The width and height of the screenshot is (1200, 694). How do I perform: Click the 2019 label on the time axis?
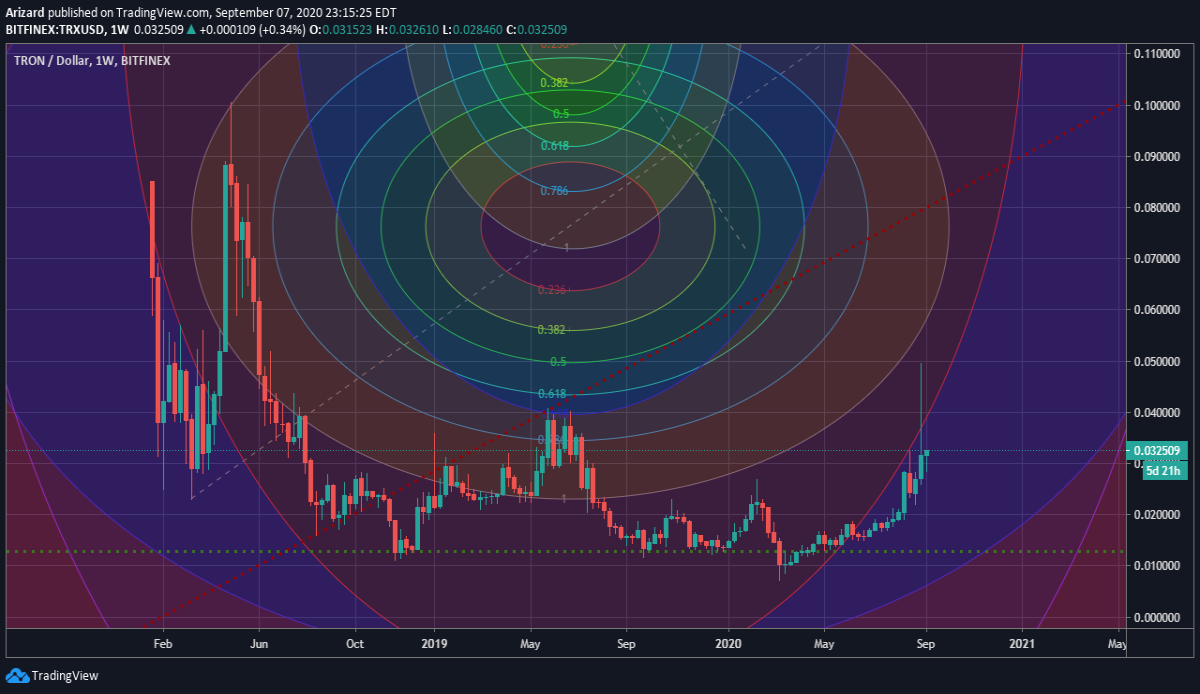tap(434, 644)
